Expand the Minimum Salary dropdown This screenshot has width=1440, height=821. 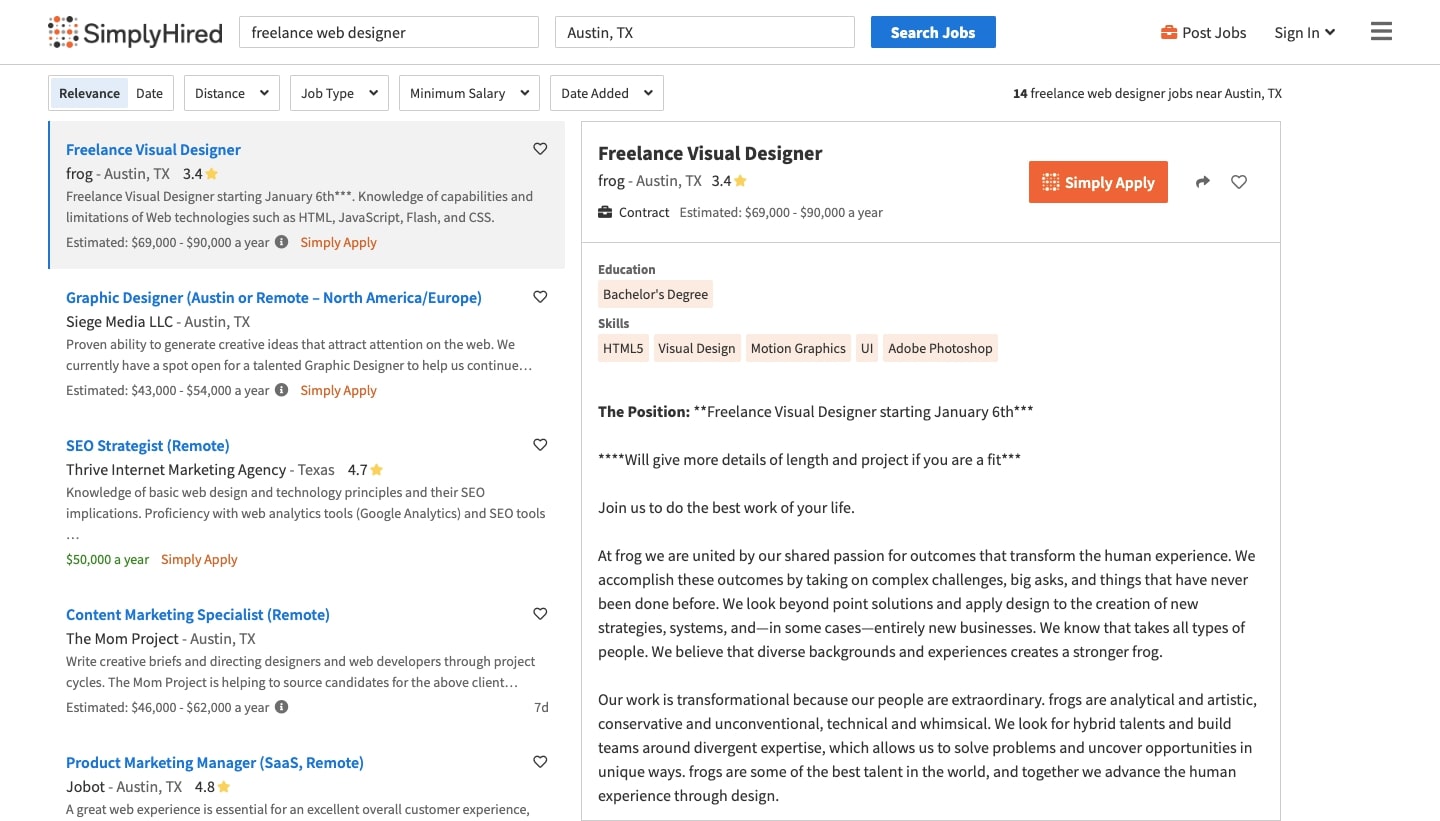(x=469, y=93)
